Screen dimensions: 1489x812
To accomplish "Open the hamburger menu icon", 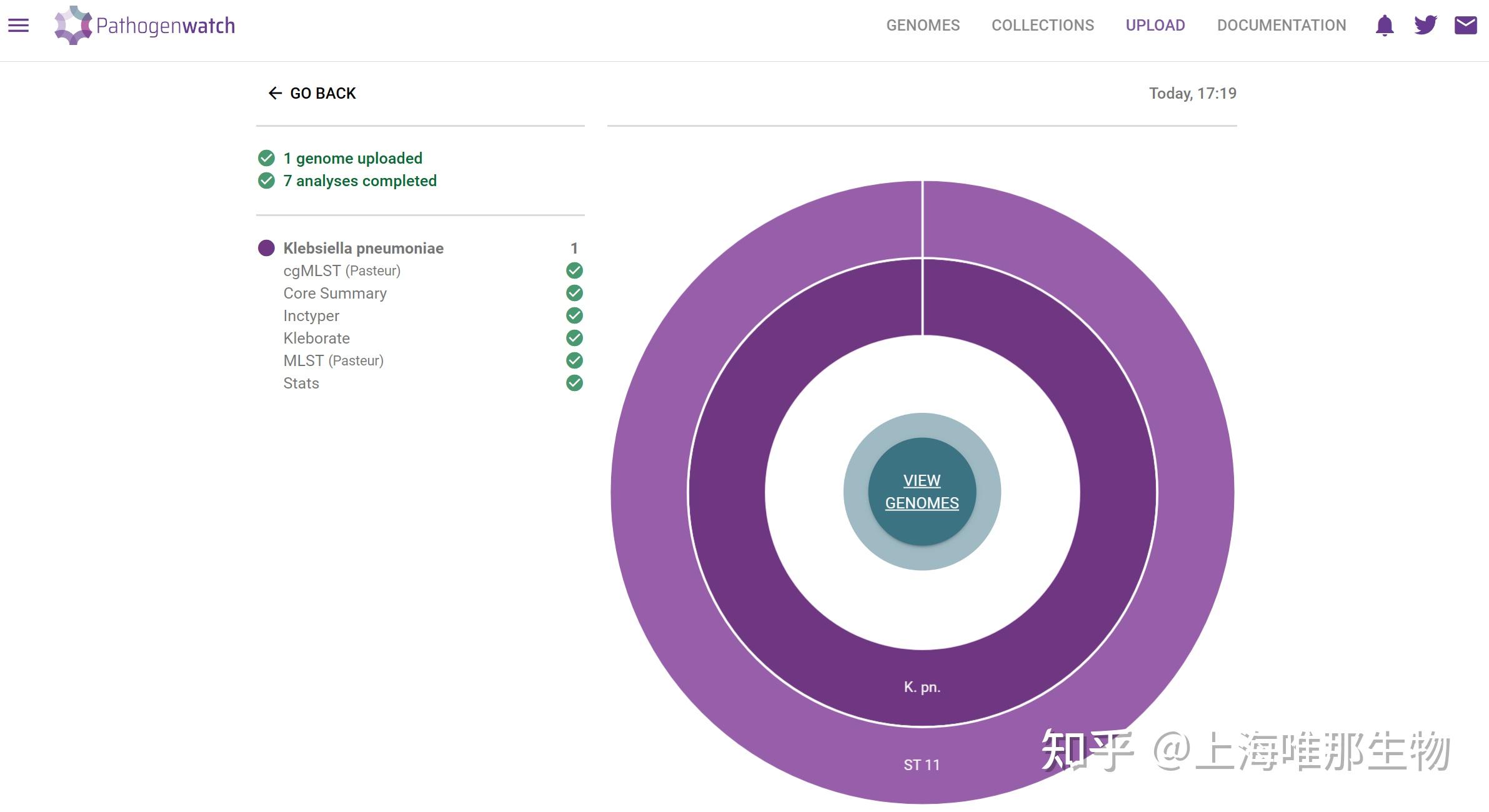I will pyautogui.click(x=20, y=26).
